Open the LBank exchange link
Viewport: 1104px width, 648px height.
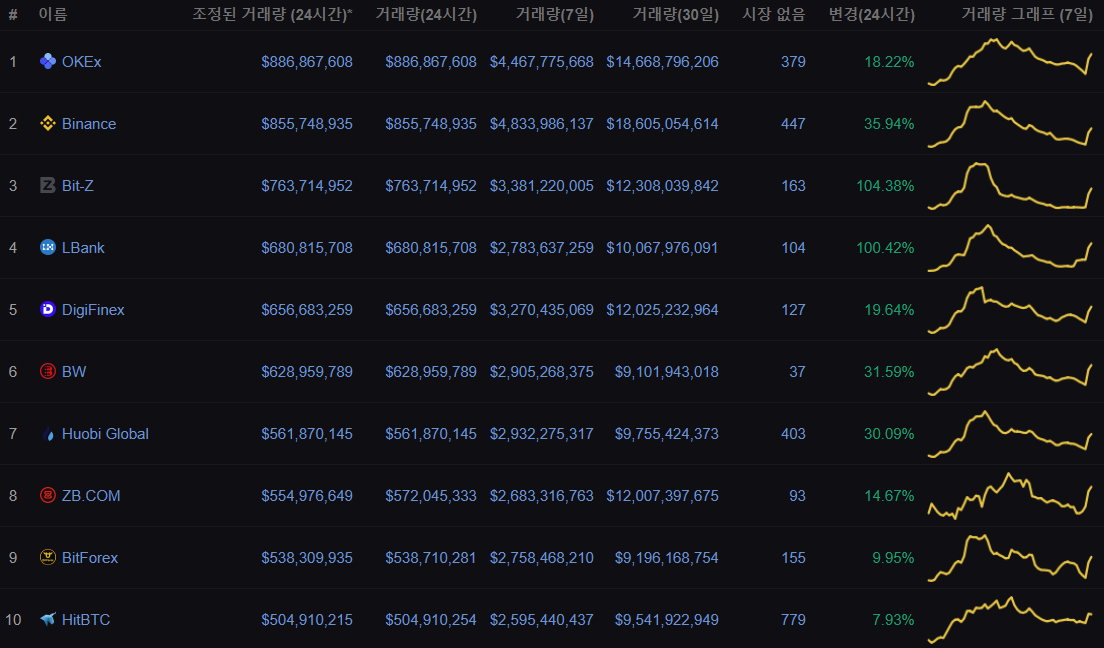(83, 248)
